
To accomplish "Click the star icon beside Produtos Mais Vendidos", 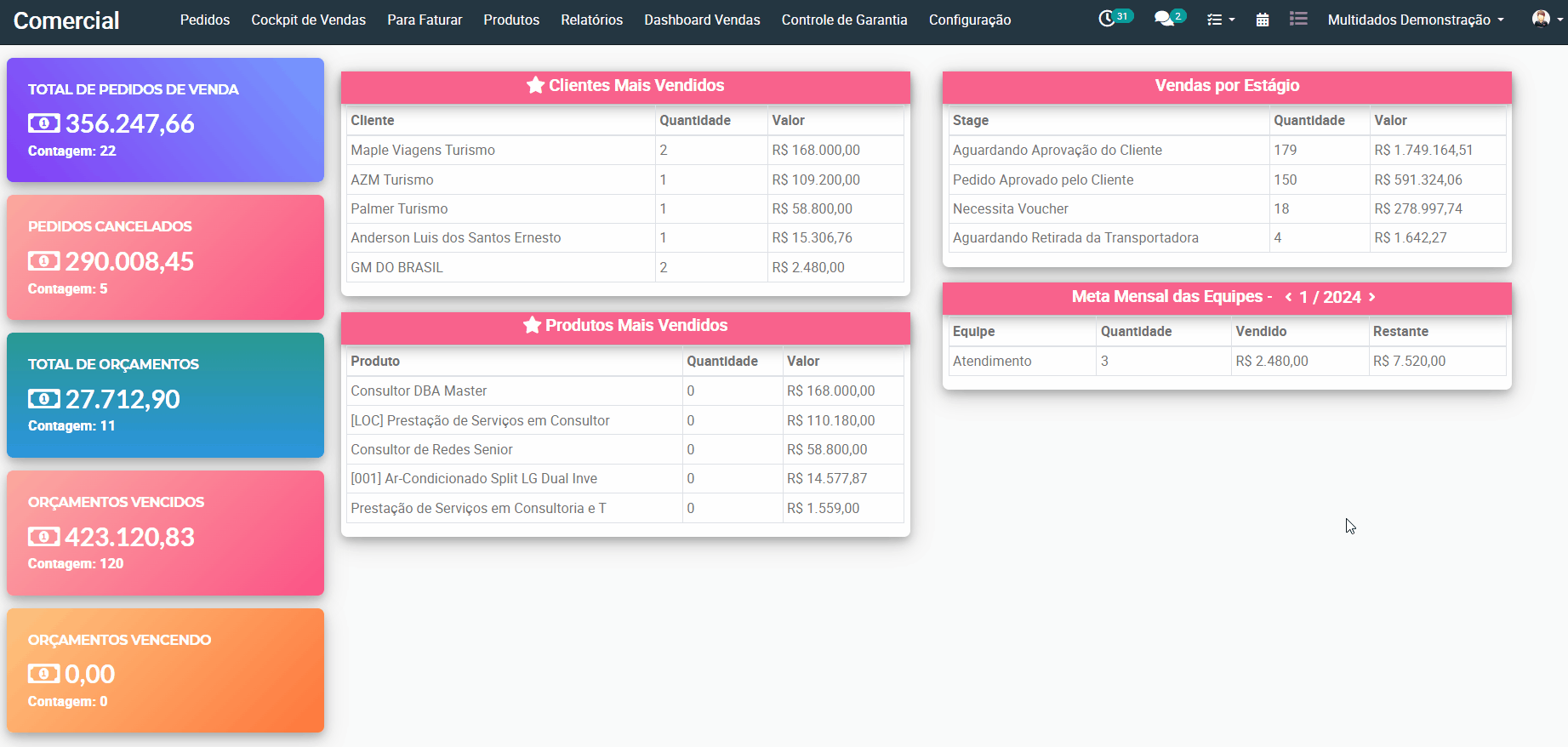I will point(532,325).
